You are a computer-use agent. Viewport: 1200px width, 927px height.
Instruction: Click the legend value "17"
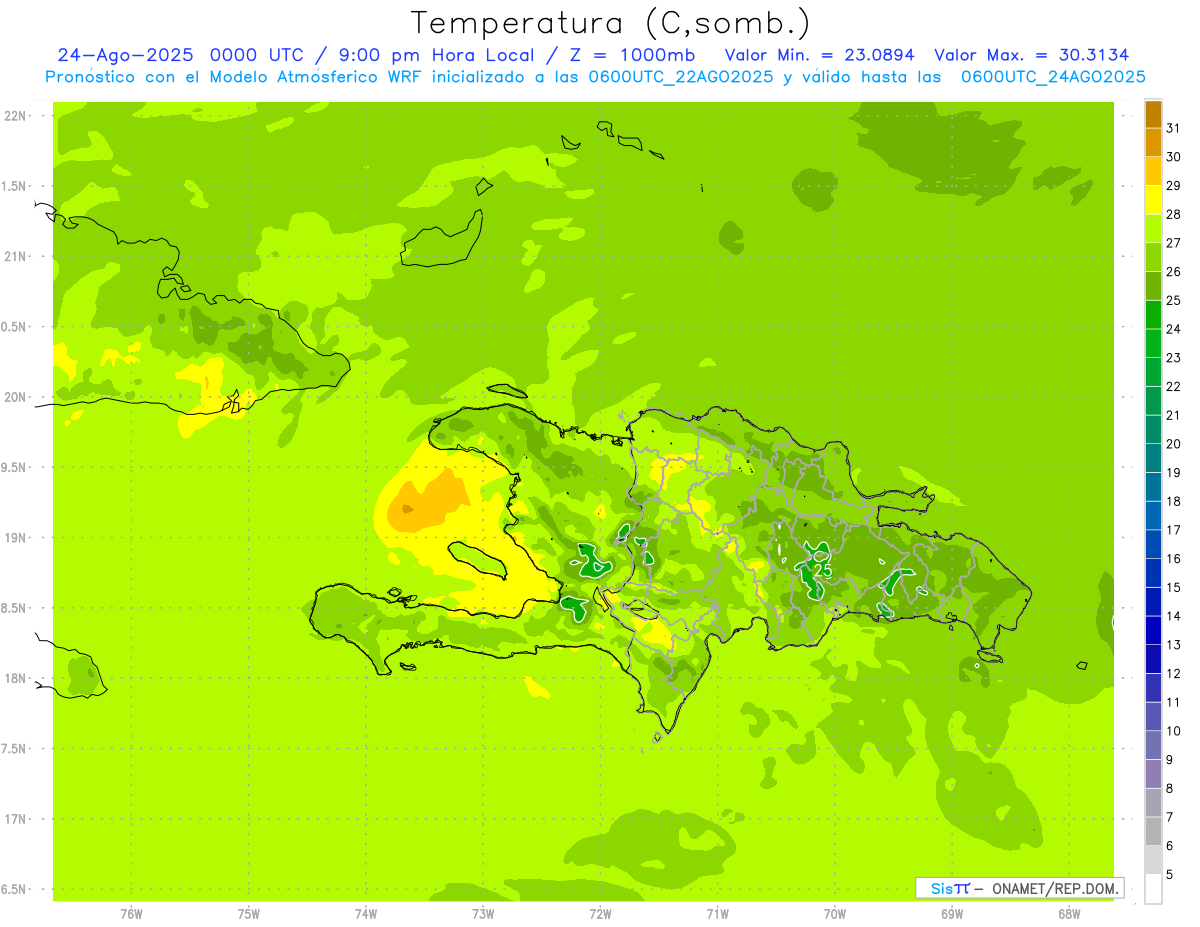1173,530
